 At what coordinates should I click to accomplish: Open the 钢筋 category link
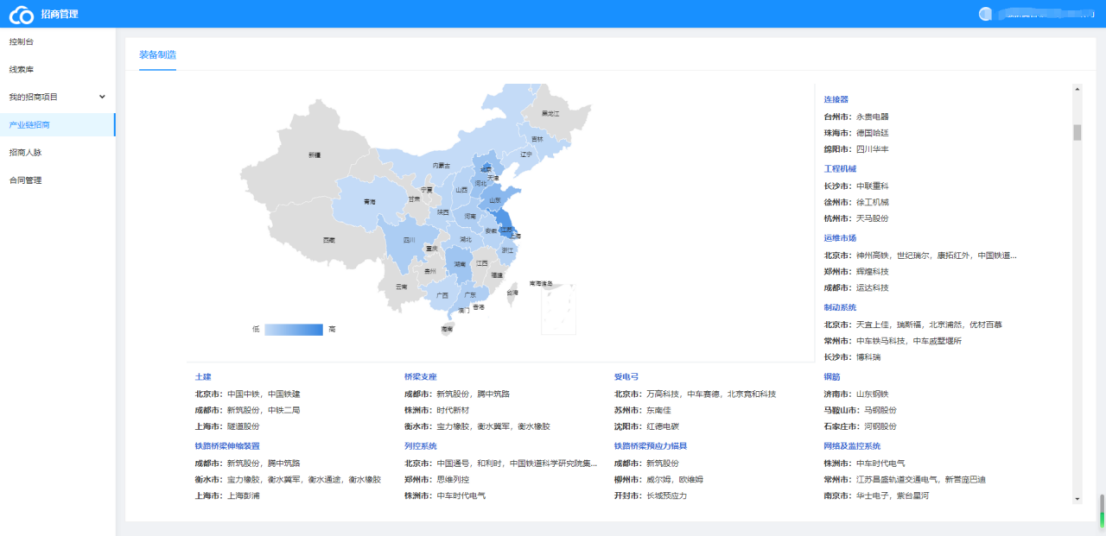click(832, 377)
